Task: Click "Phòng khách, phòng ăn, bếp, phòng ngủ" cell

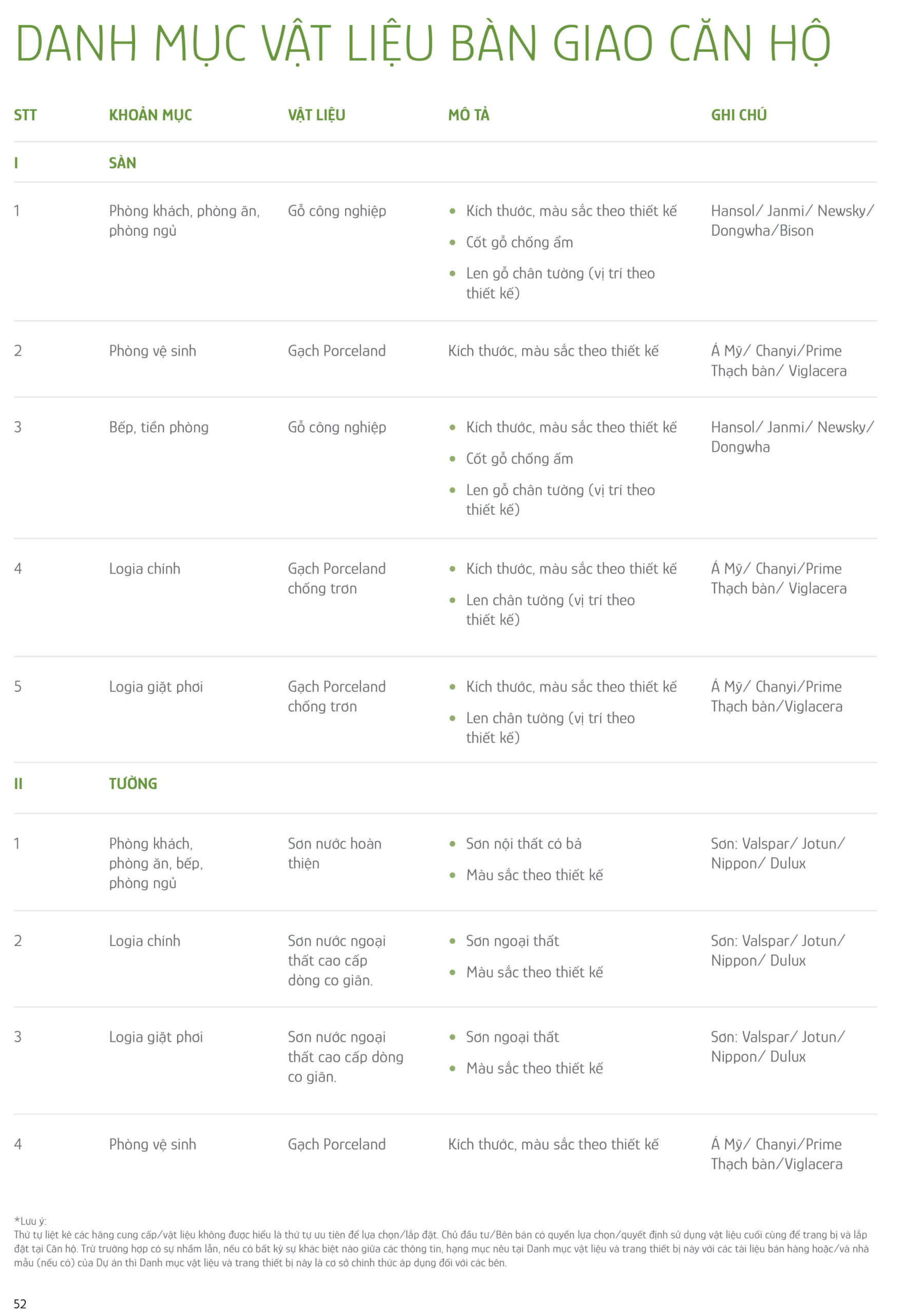Action: (156, 863)
